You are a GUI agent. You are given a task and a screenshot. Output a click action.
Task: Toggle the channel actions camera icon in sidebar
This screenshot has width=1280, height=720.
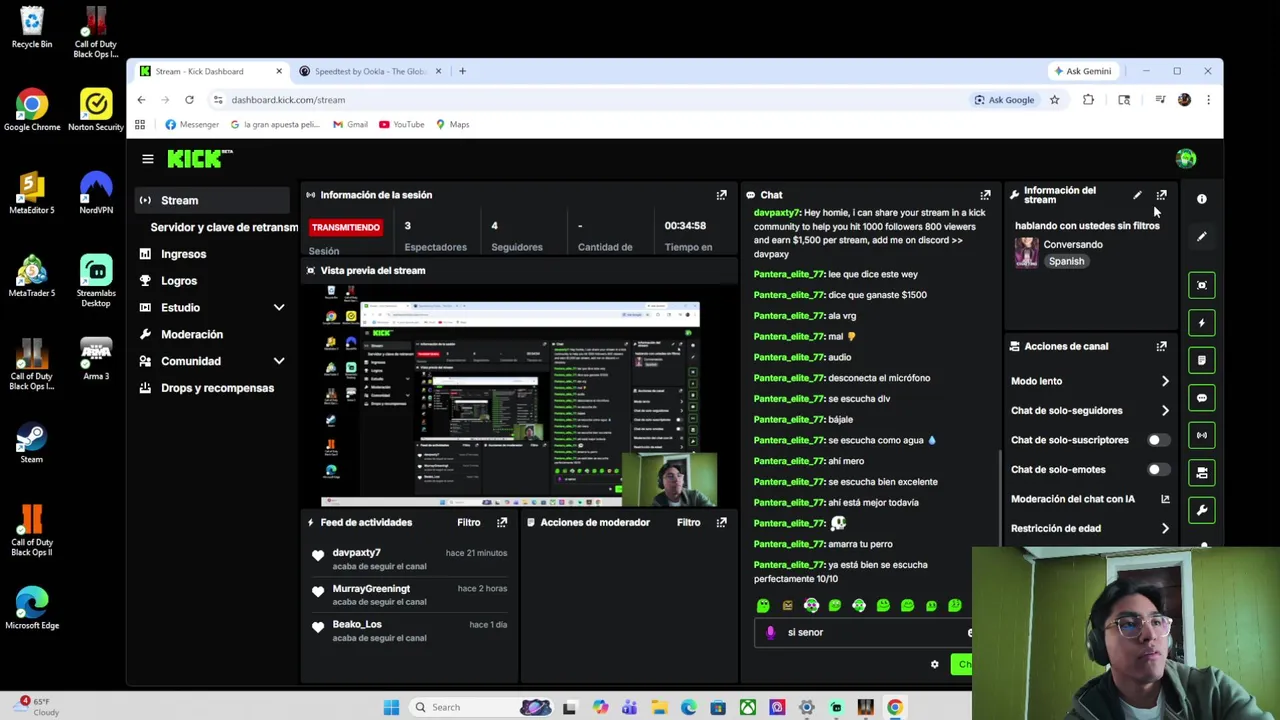pyautogui.click(x=1202, y=473)
